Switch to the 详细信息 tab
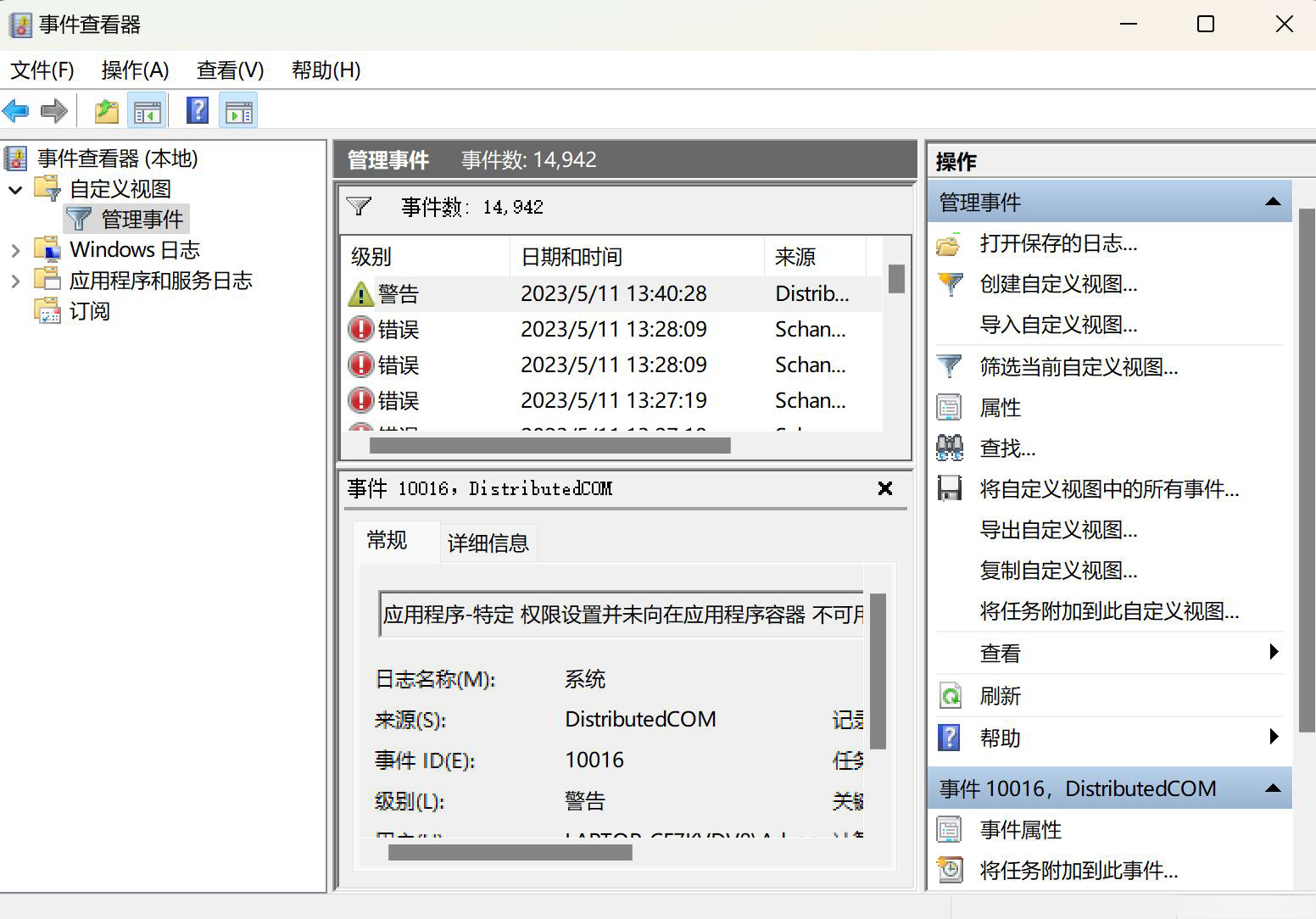 488,543
